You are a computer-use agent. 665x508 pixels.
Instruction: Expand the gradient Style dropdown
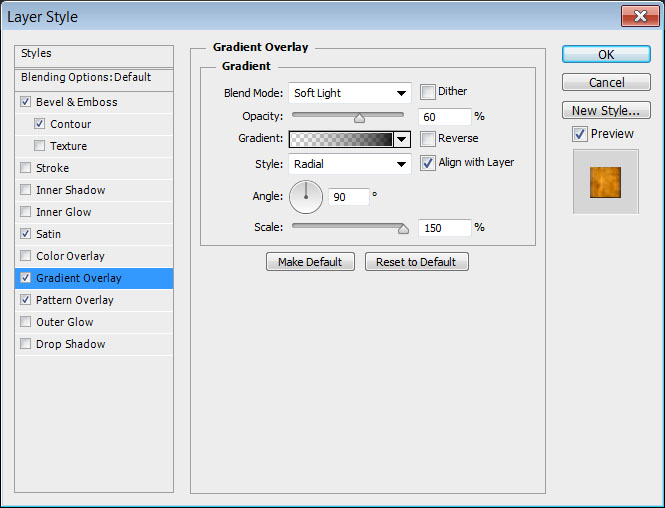coord(350,164)
